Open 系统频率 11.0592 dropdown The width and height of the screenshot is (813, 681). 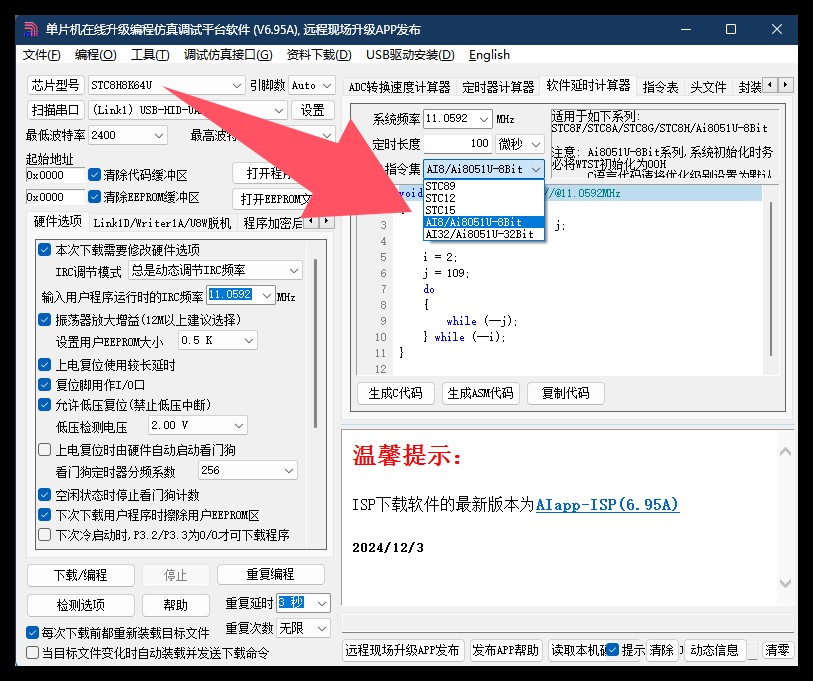point(457,119)
